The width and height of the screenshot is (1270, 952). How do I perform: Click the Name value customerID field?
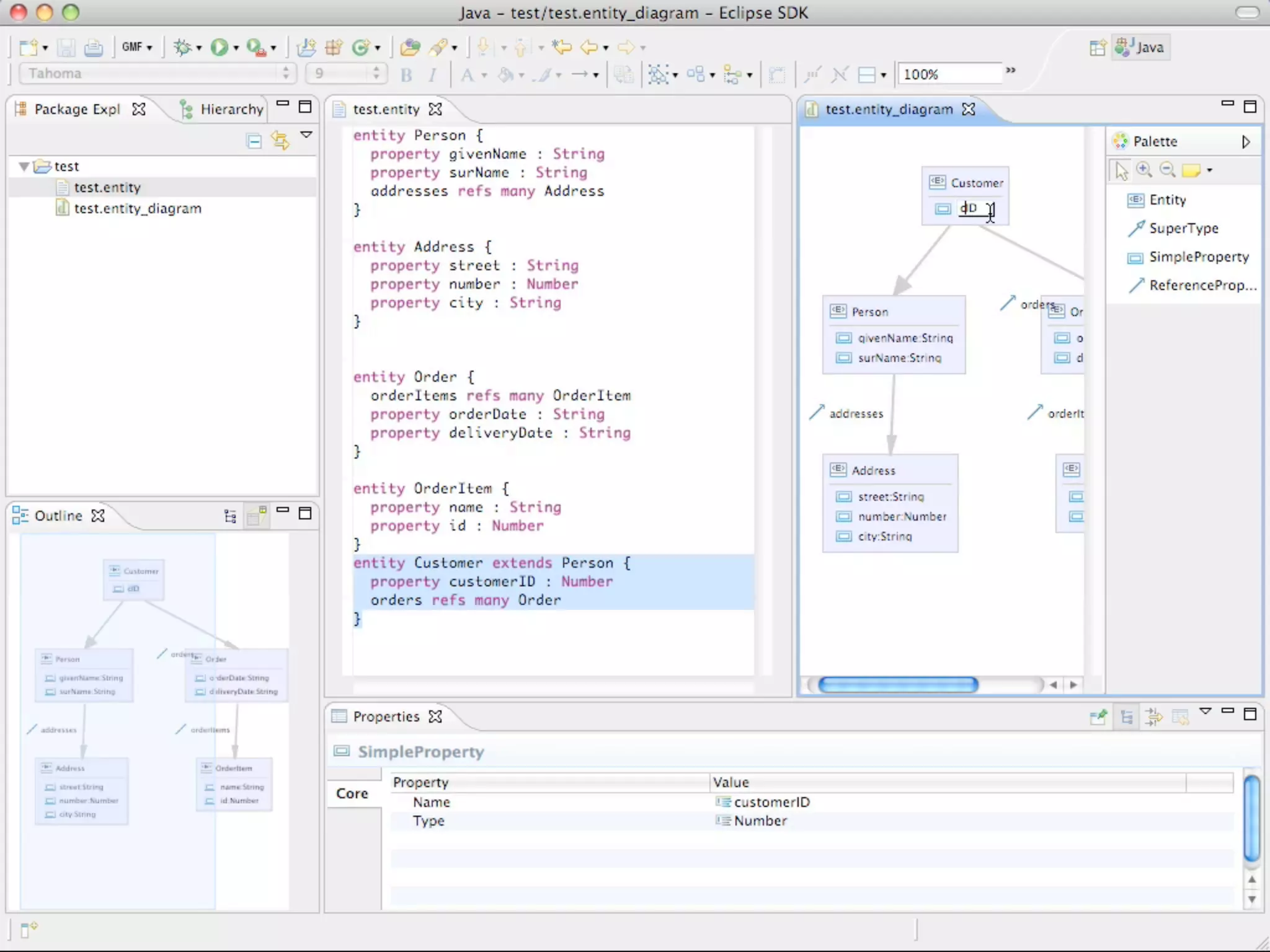point(771,802)
